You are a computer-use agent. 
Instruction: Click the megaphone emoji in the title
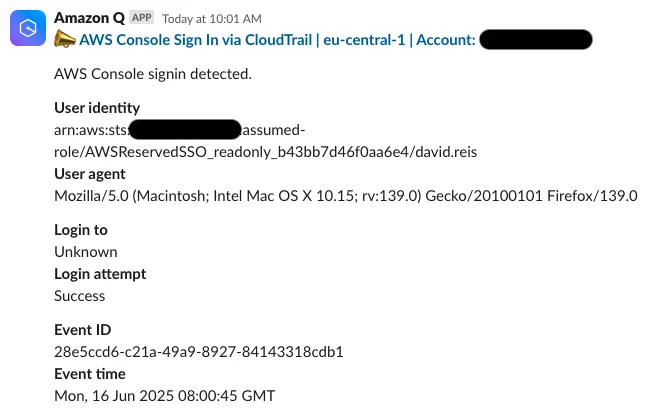click(65, 40)
